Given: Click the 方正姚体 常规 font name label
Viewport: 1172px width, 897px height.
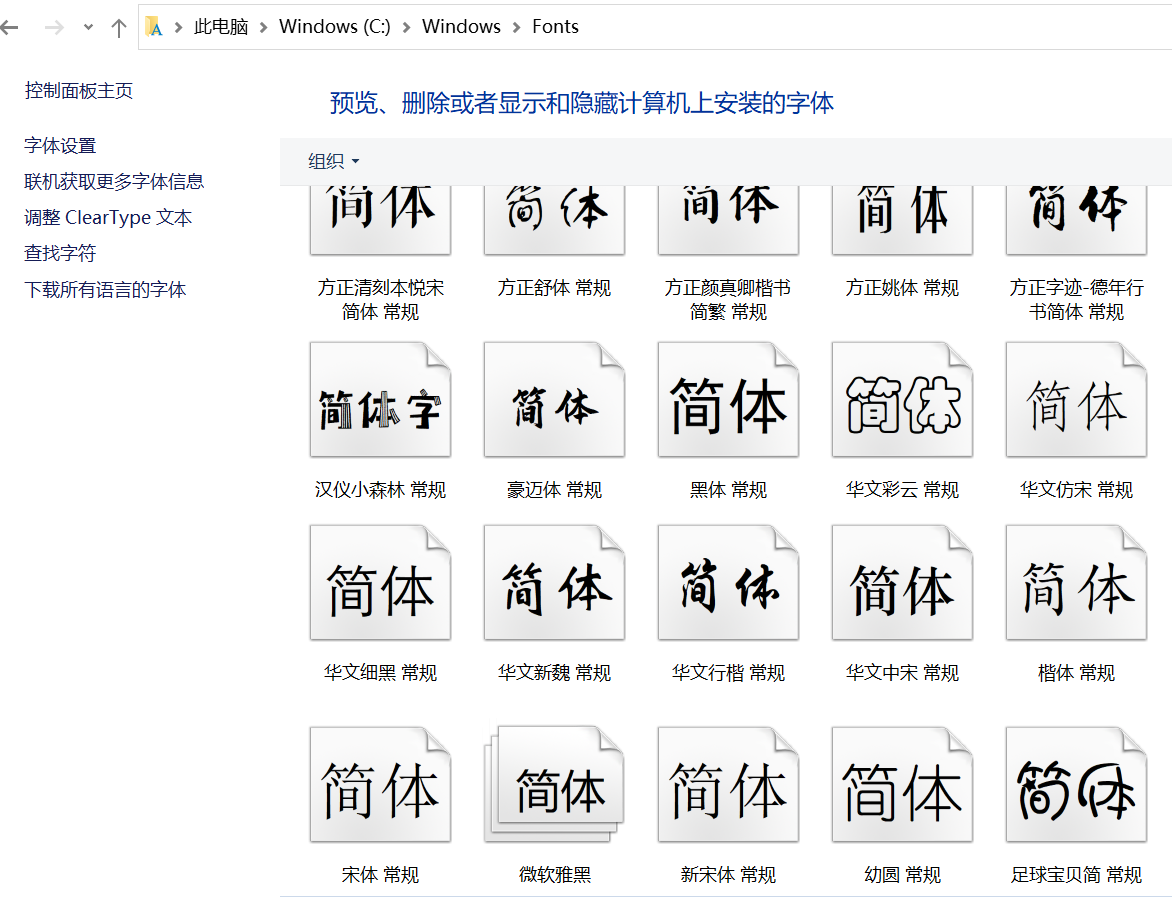Looking at the screenshot, I should [x=902, y=288].
